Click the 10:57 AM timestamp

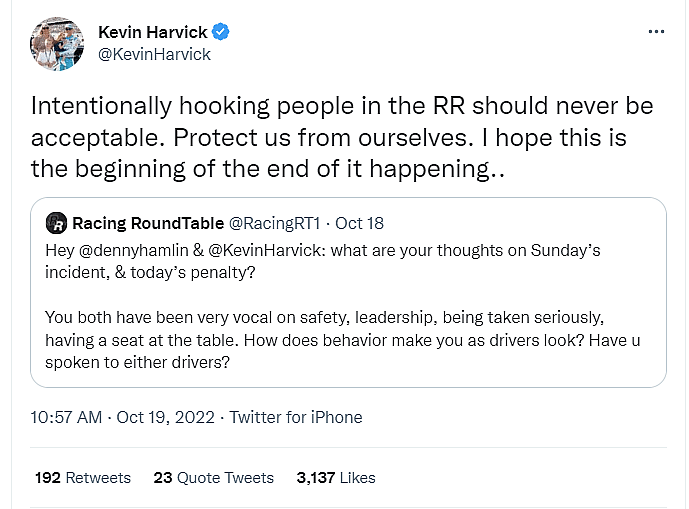coord(66,417)
